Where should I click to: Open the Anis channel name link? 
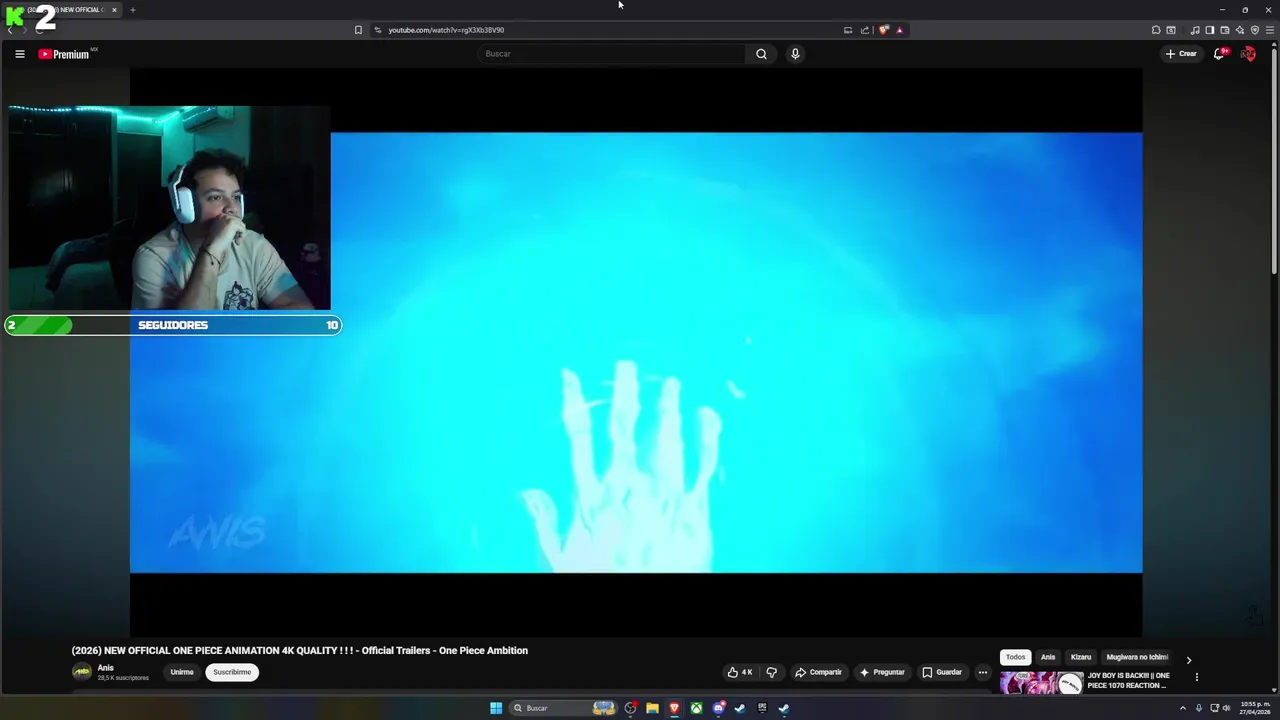coord(106,667)
